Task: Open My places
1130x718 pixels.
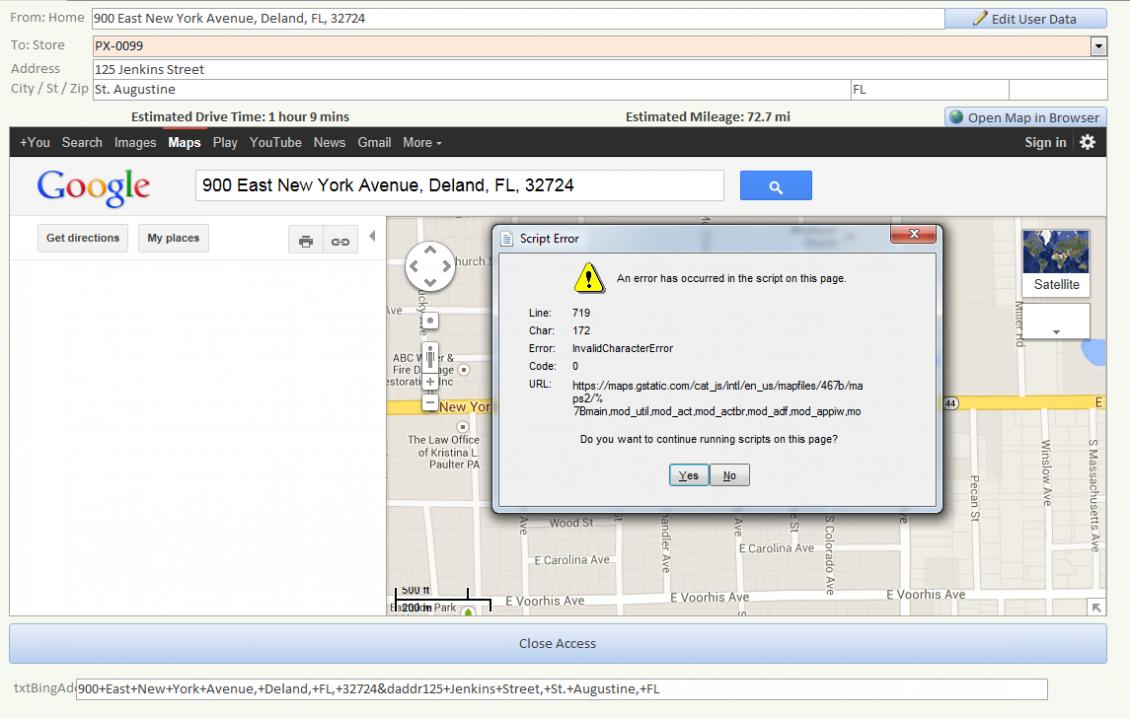Action: (x=173, y=238)
